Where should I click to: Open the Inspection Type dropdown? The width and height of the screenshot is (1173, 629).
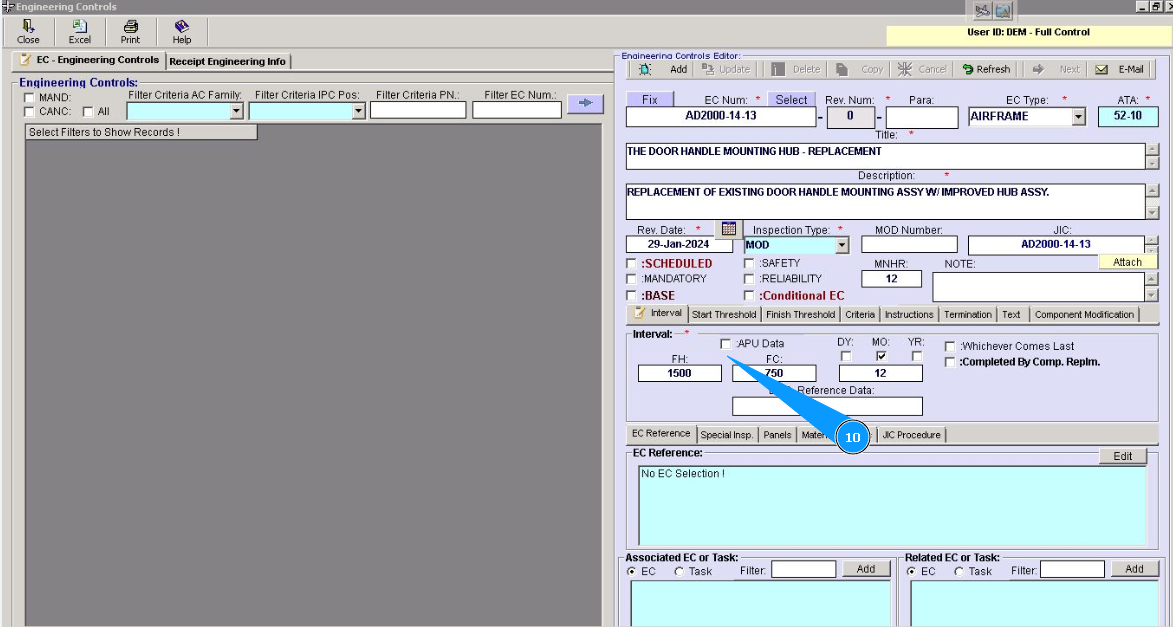pos(841,245)
